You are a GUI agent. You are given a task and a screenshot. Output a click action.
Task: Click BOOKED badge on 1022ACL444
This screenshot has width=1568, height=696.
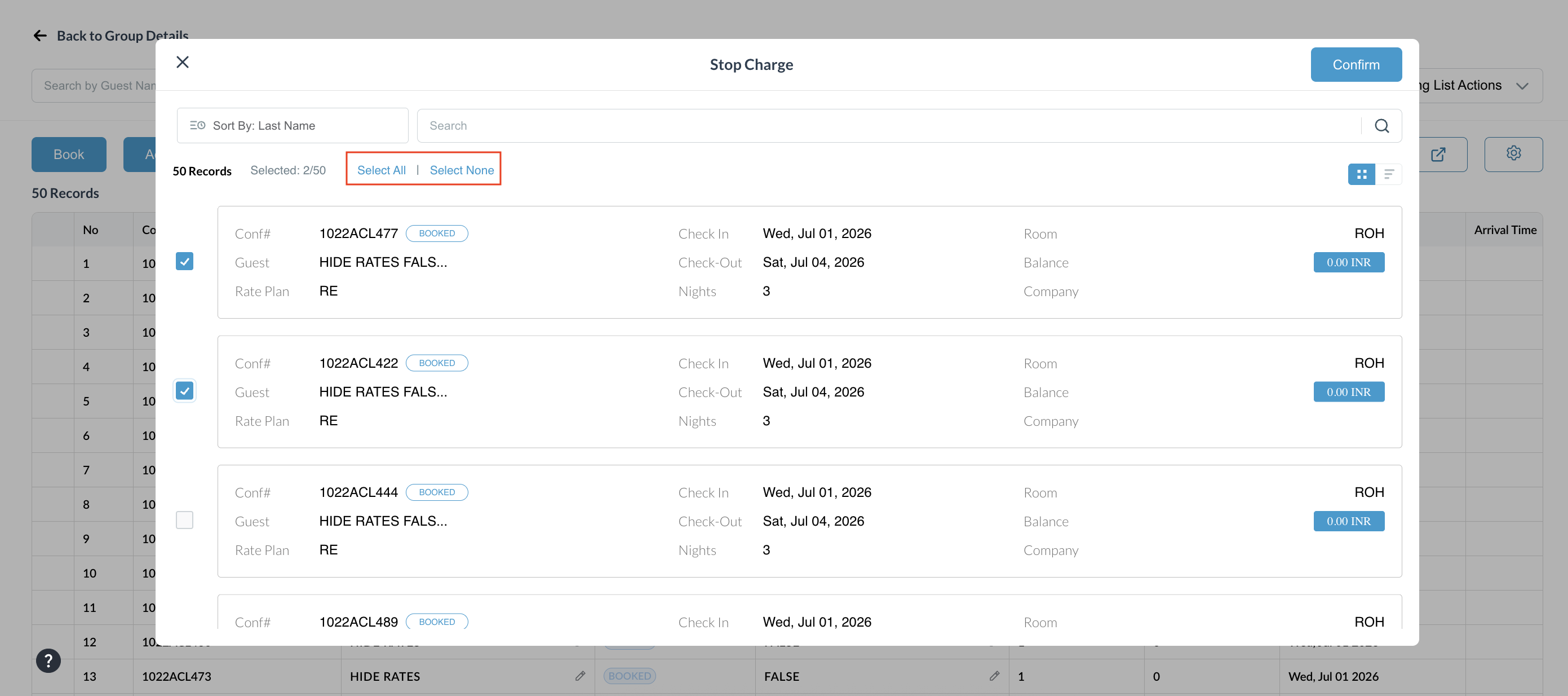point(437,492)
